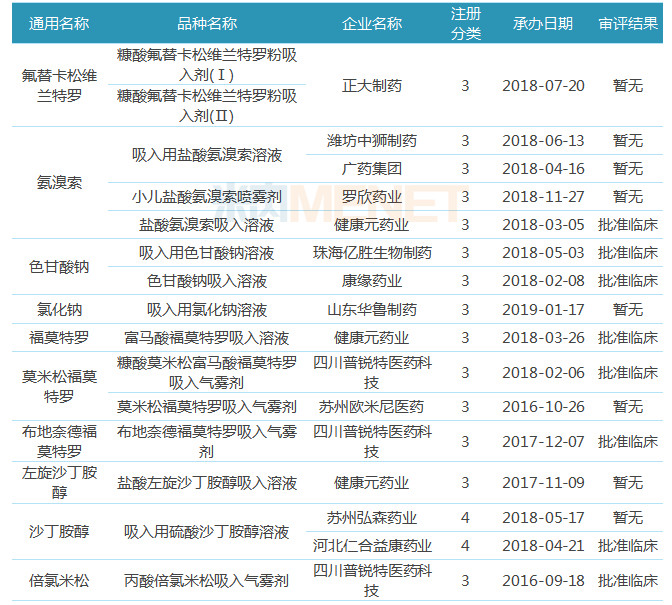
Task: Click 富马酸福莫特罗吸入溶液 product cell
Action: pos(207,338)
